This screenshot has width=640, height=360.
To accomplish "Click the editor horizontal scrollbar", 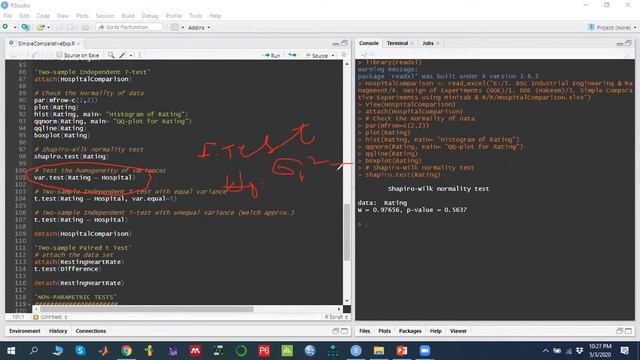I will click(147, 309).
